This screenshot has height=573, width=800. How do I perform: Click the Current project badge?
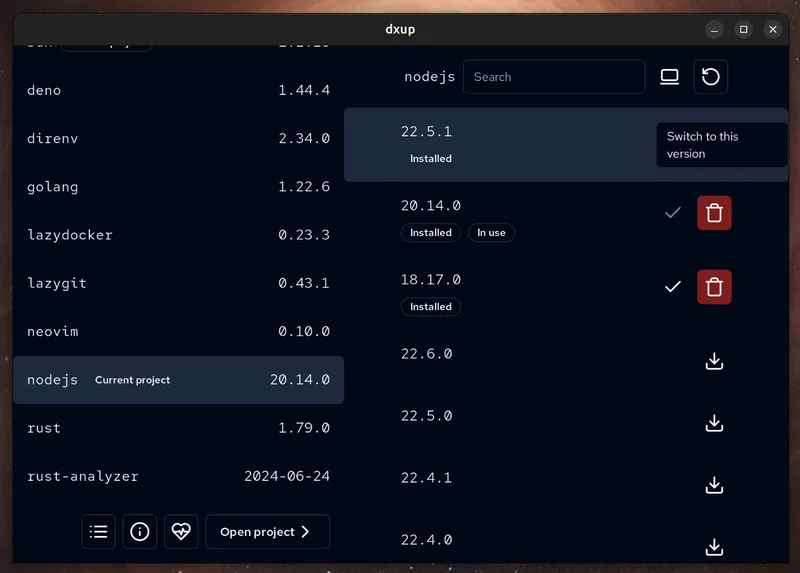(x=133, y=380)
